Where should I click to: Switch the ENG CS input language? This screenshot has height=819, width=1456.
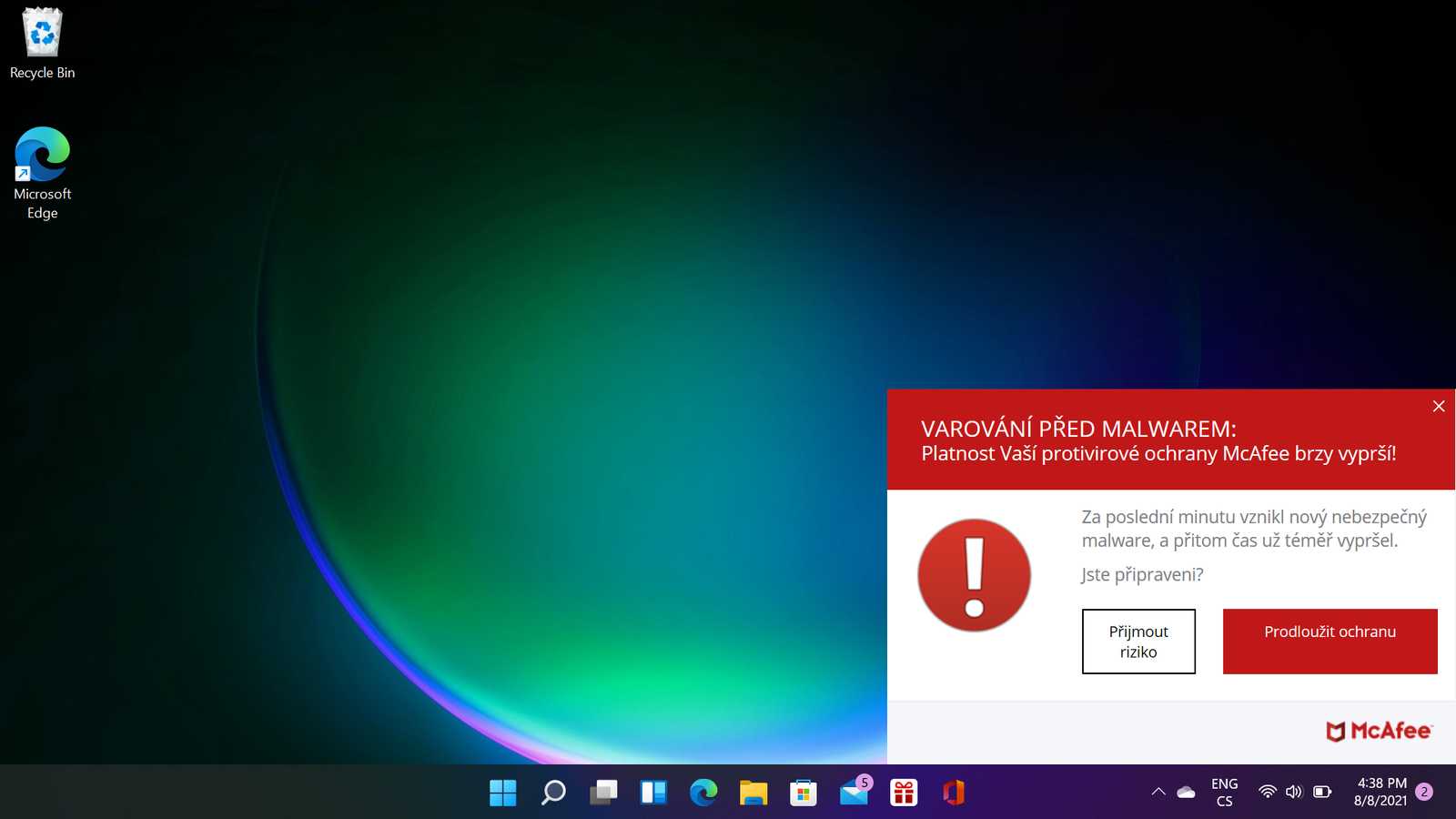(x=1225, y=792)
